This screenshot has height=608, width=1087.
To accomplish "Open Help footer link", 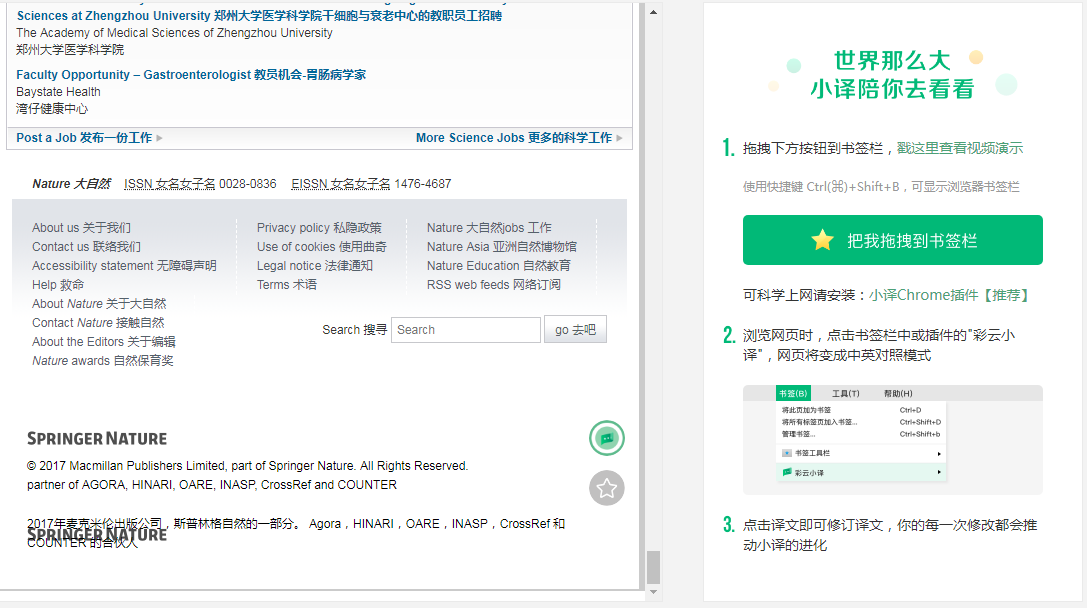I will [x=58, y=285].
